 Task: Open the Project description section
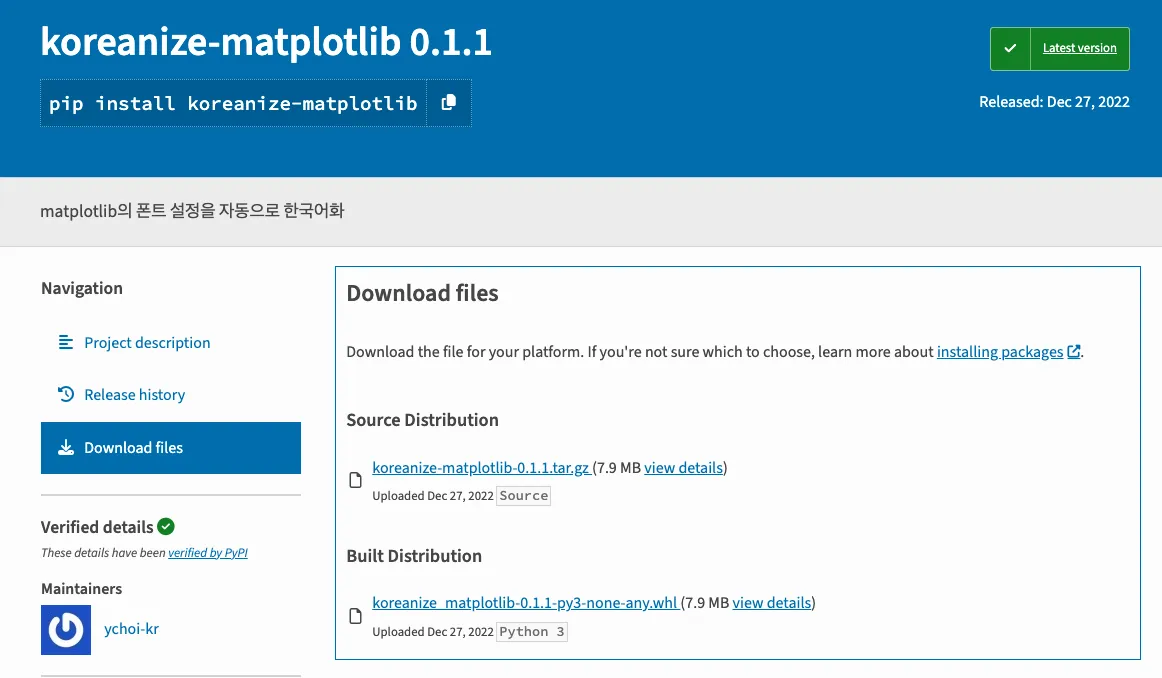(x=147, y=342)
